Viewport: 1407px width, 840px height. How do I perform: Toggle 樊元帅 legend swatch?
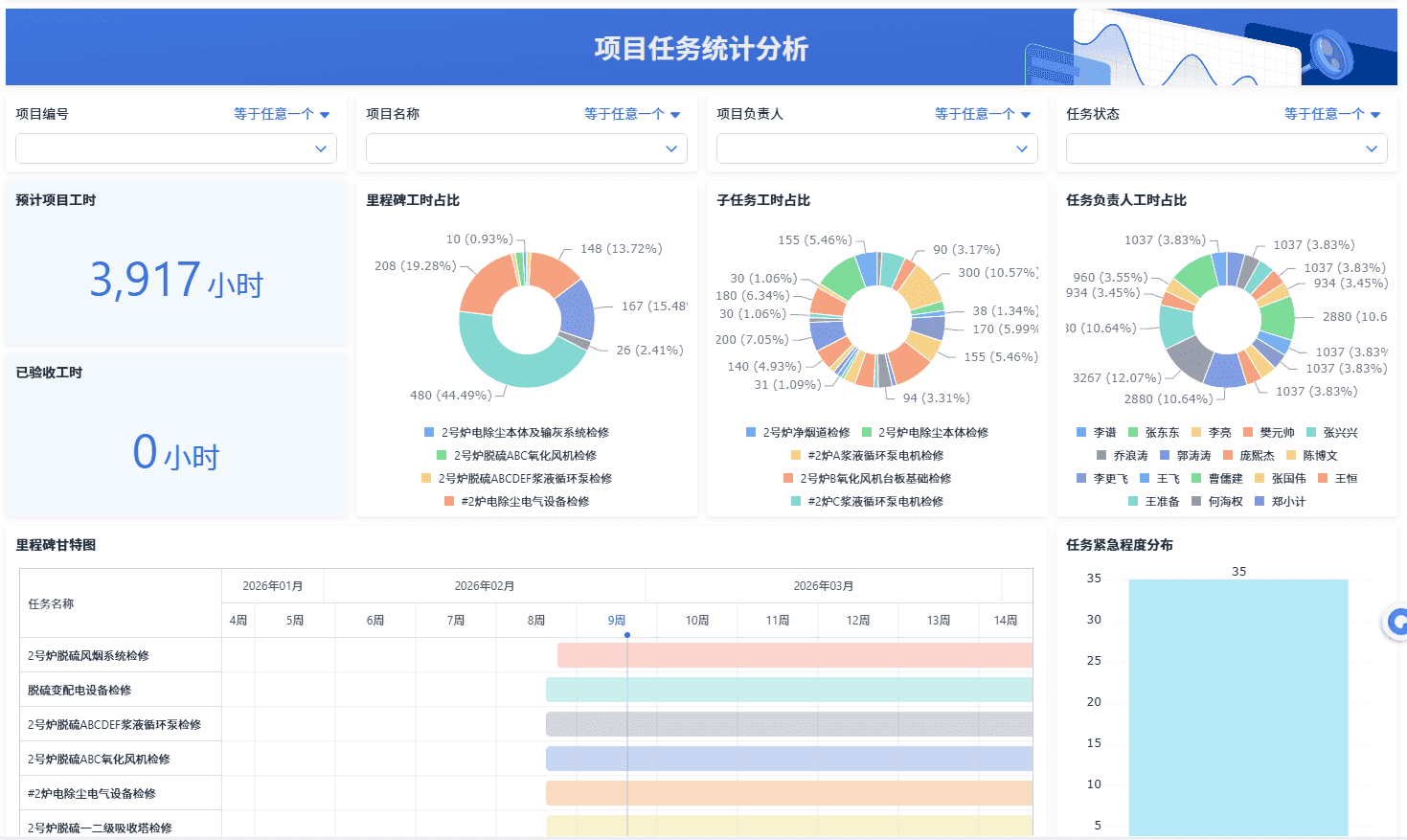(x=1270, y=431)
